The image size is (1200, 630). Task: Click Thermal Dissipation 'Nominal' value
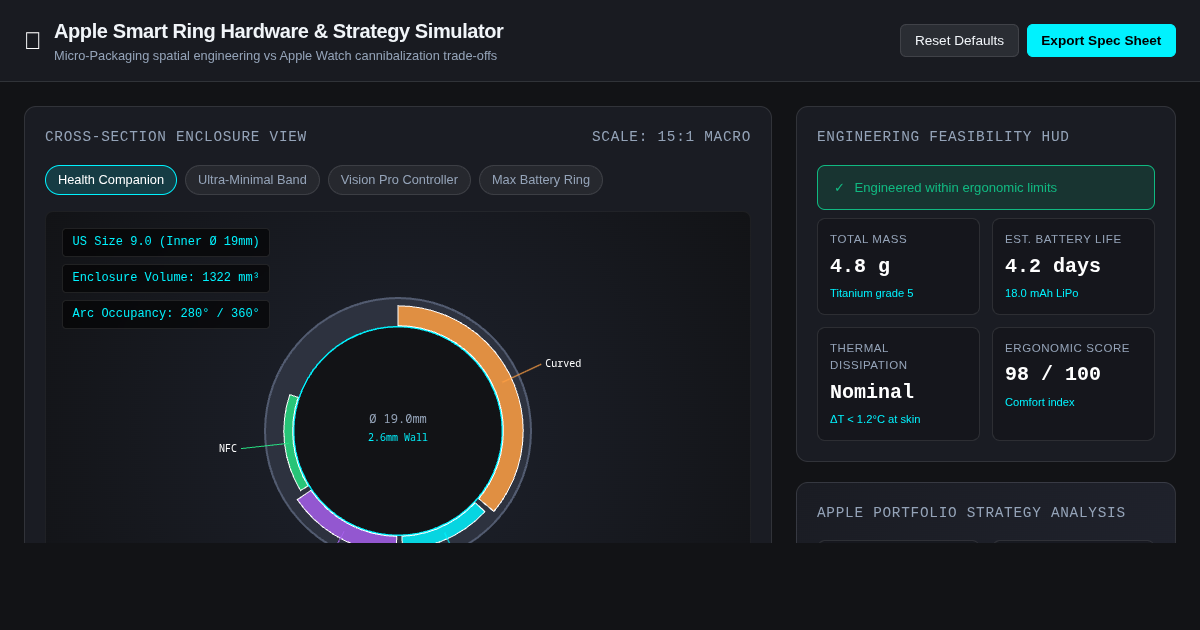point(872,392)
